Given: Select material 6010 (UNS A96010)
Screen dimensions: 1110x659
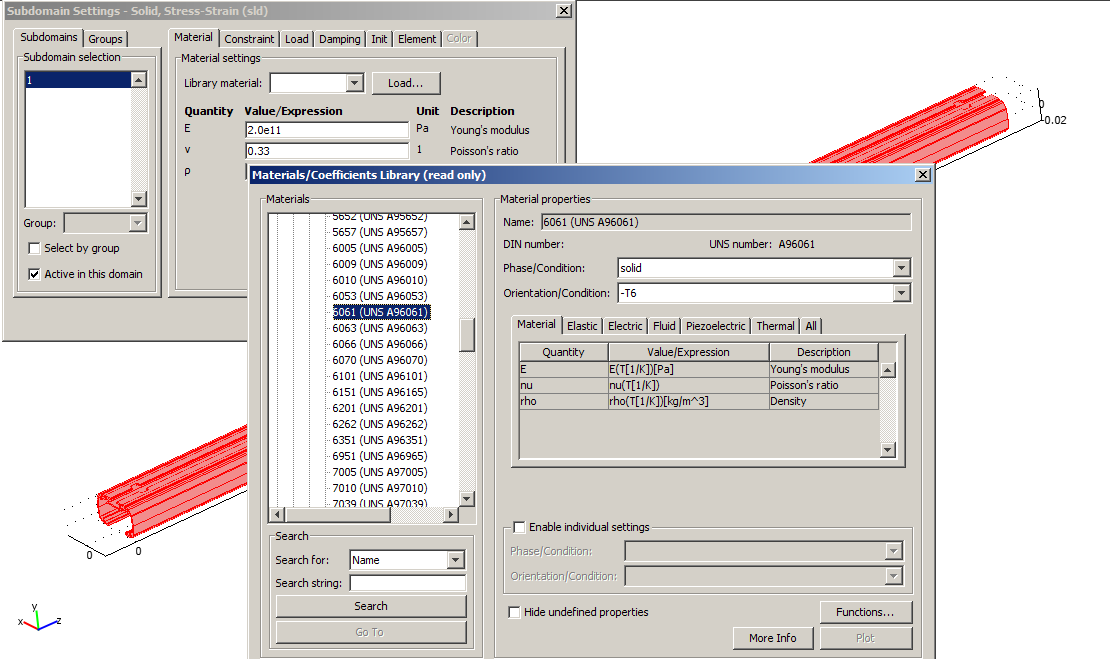Looking at the screenshot, I should point(379,280).
